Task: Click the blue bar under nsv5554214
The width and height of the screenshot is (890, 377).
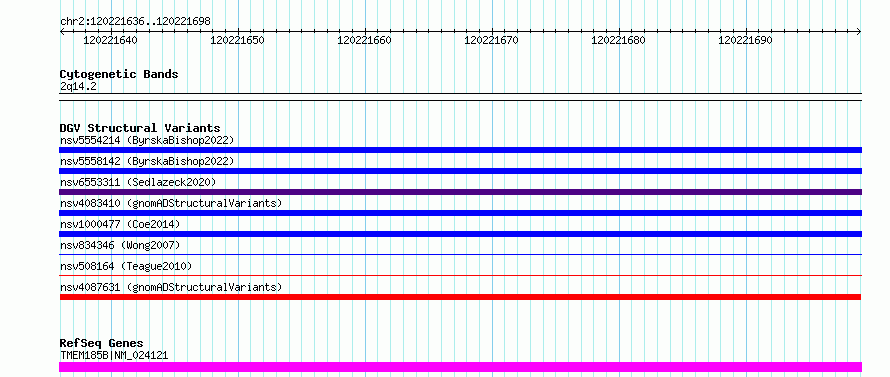Action: pos(460,150)
